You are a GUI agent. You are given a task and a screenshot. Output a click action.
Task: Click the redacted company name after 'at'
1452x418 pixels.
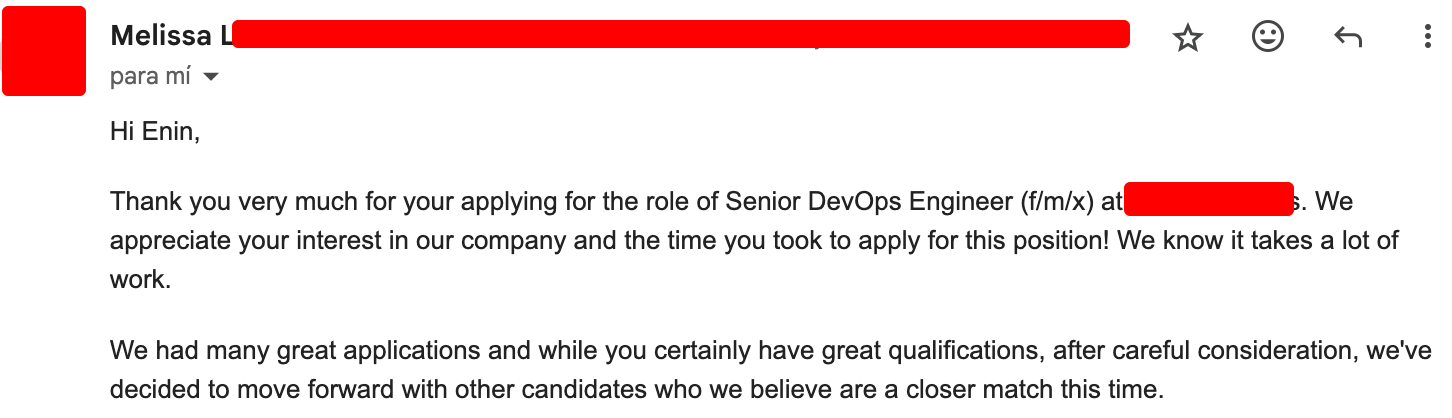coord(1208,198)
